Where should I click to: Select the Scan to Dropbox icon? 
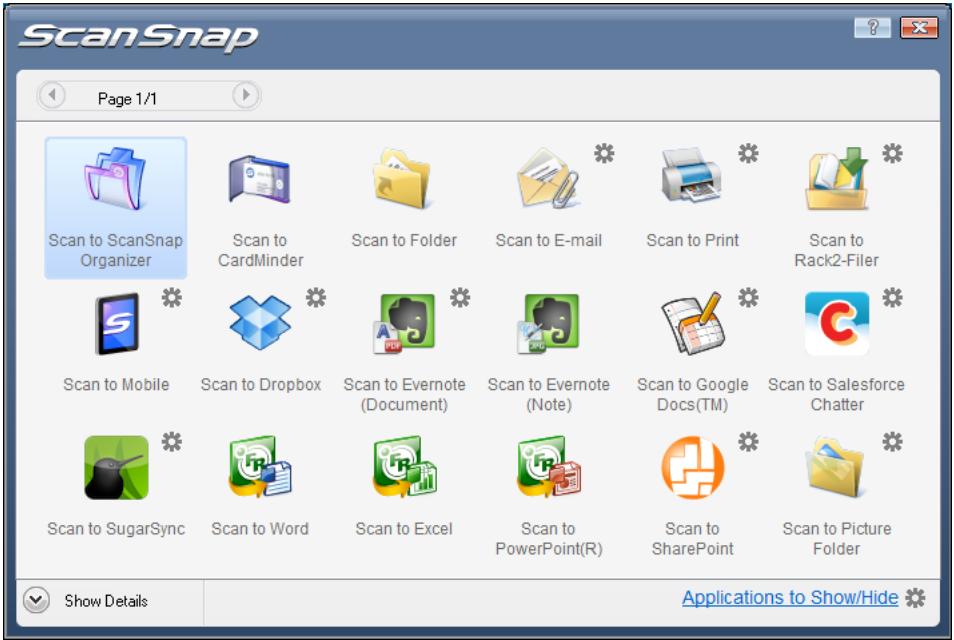[260, 322]
